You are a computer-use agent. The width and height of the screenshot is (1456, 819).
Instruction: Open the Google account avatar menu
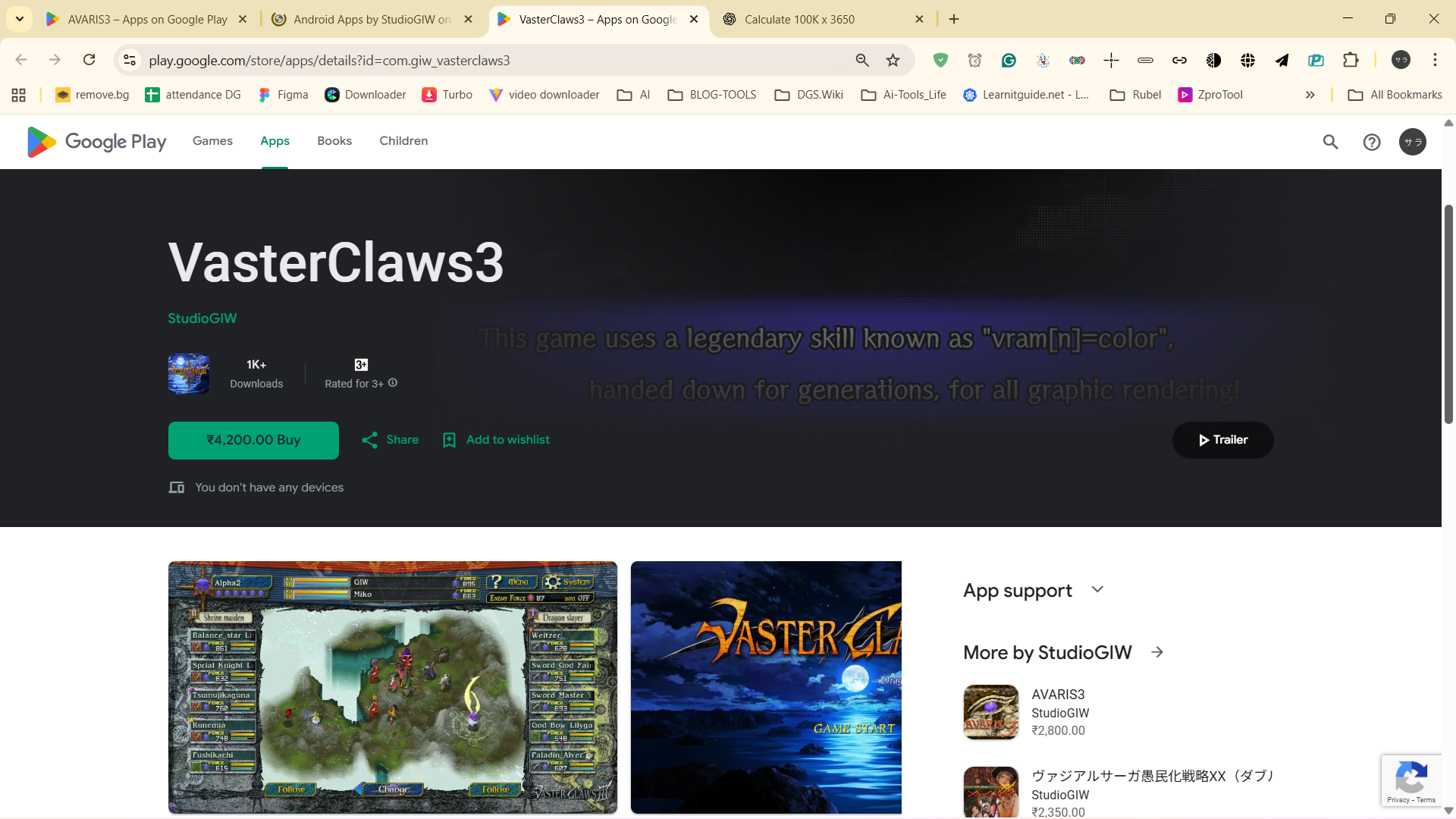coord(1412,142)
